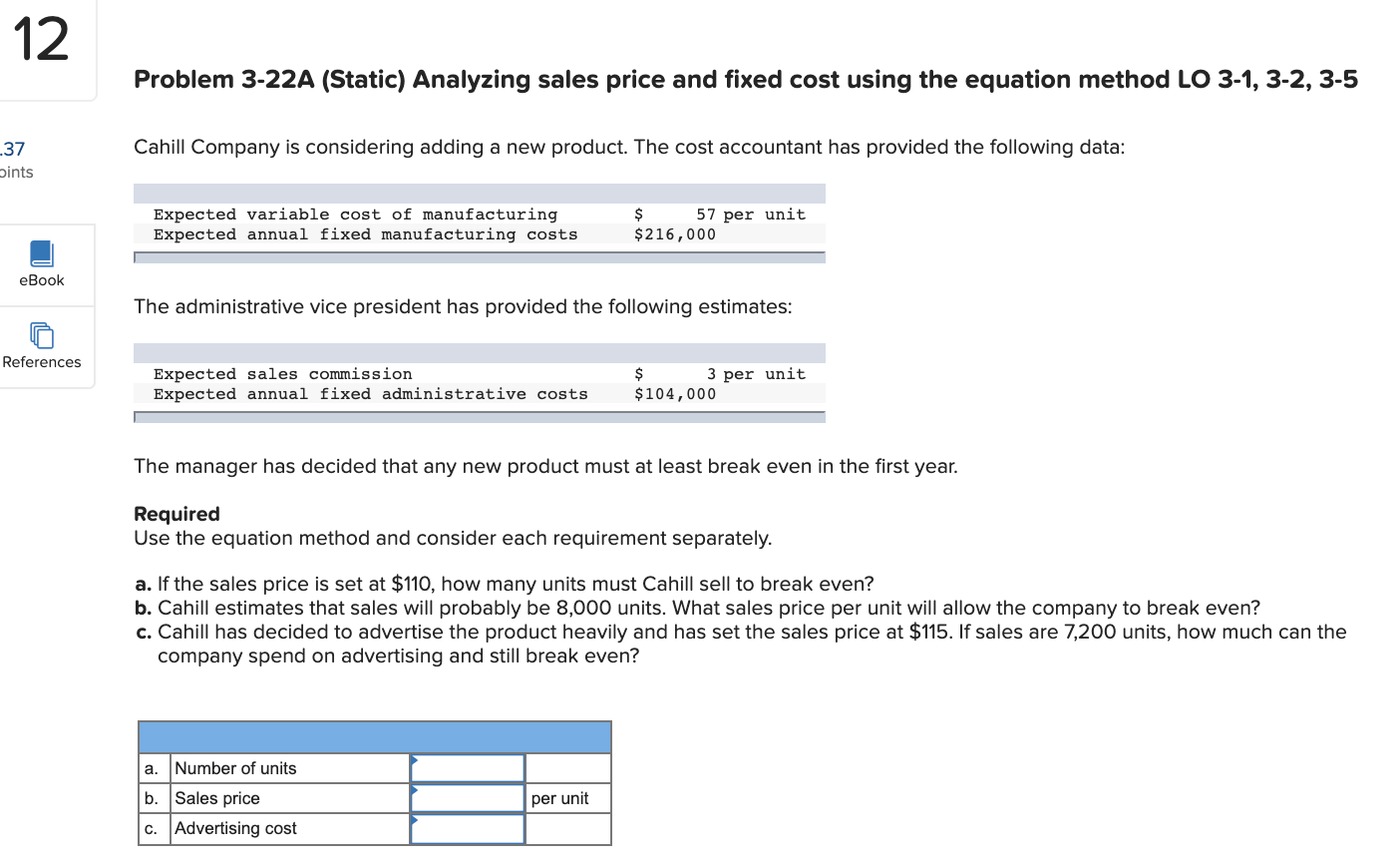
Task: Click the scrollbar under the administrative costs table
Action: coord(479,417)
